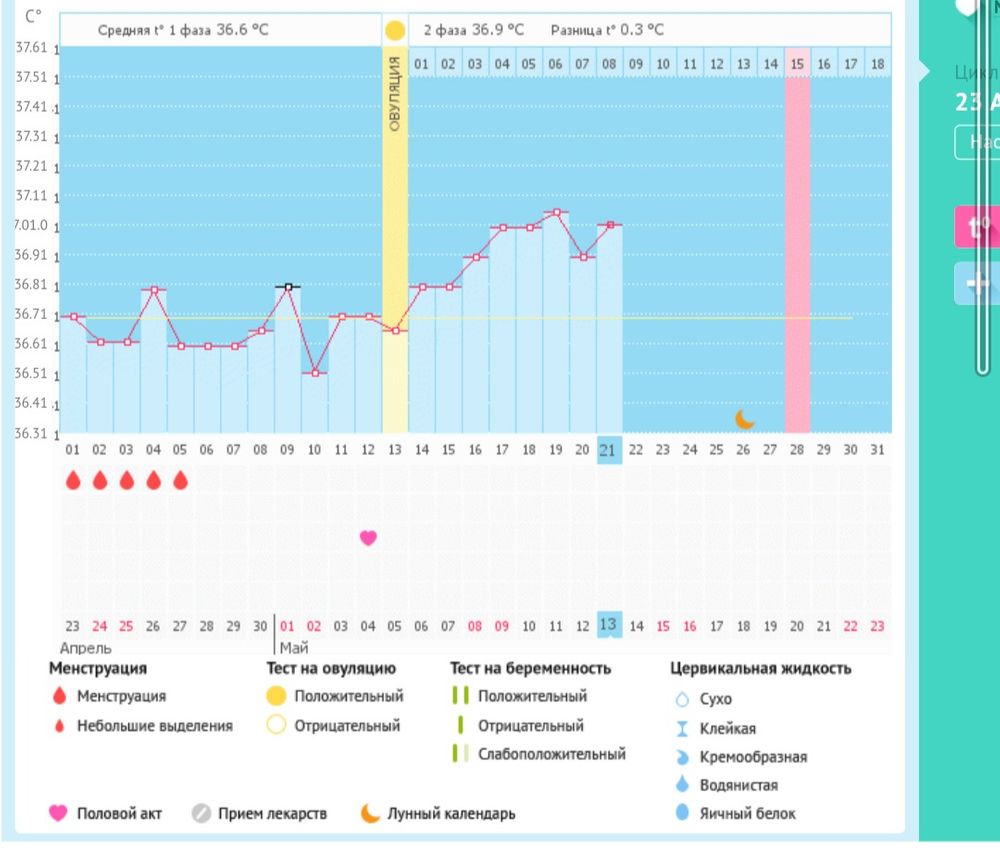Click the yellow ovulation circle in header
The image size is (1000, 853).
point(395,30)
